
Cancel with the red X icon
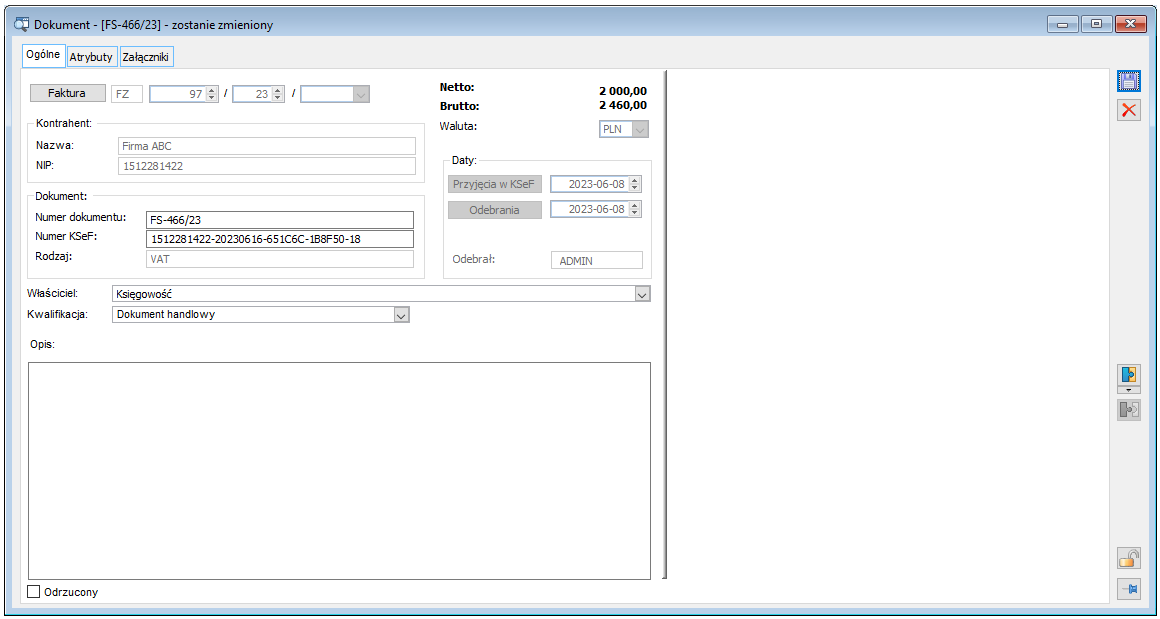[x=1129, y=110]
